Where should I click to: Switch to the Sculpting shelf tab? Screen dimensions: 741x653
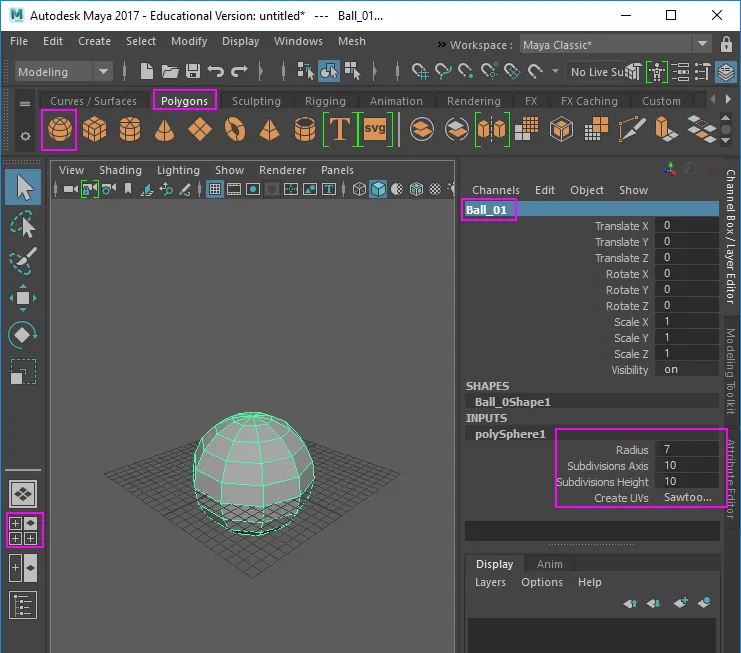tap(256, 101)
